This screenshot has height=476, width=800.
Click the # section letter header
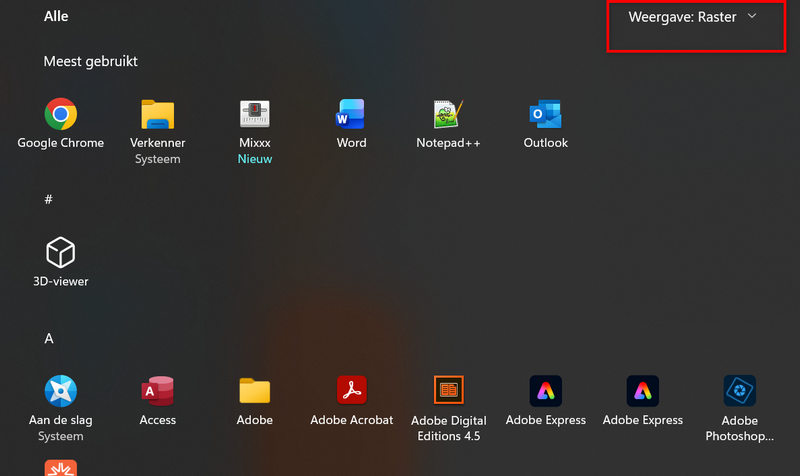[x=48, y=200]
